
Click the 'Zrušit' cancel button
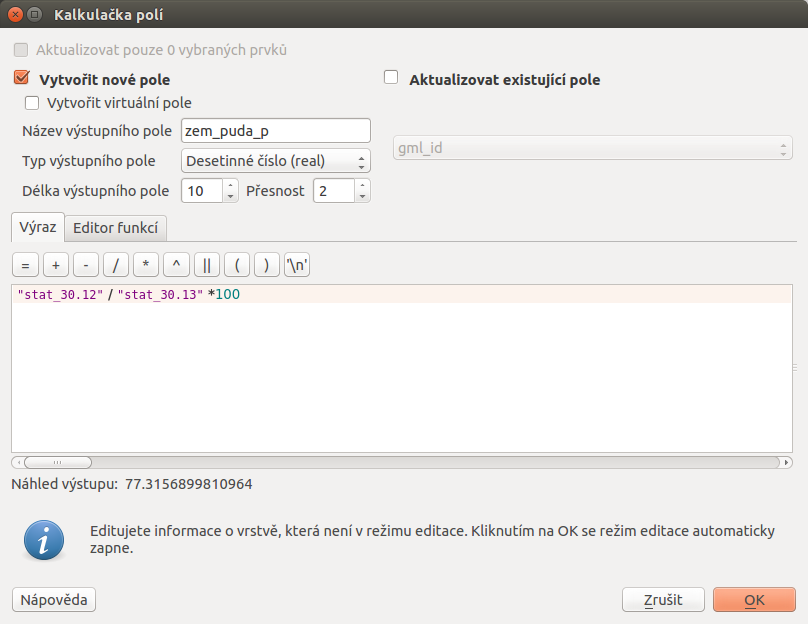click(x=663, y=600)
